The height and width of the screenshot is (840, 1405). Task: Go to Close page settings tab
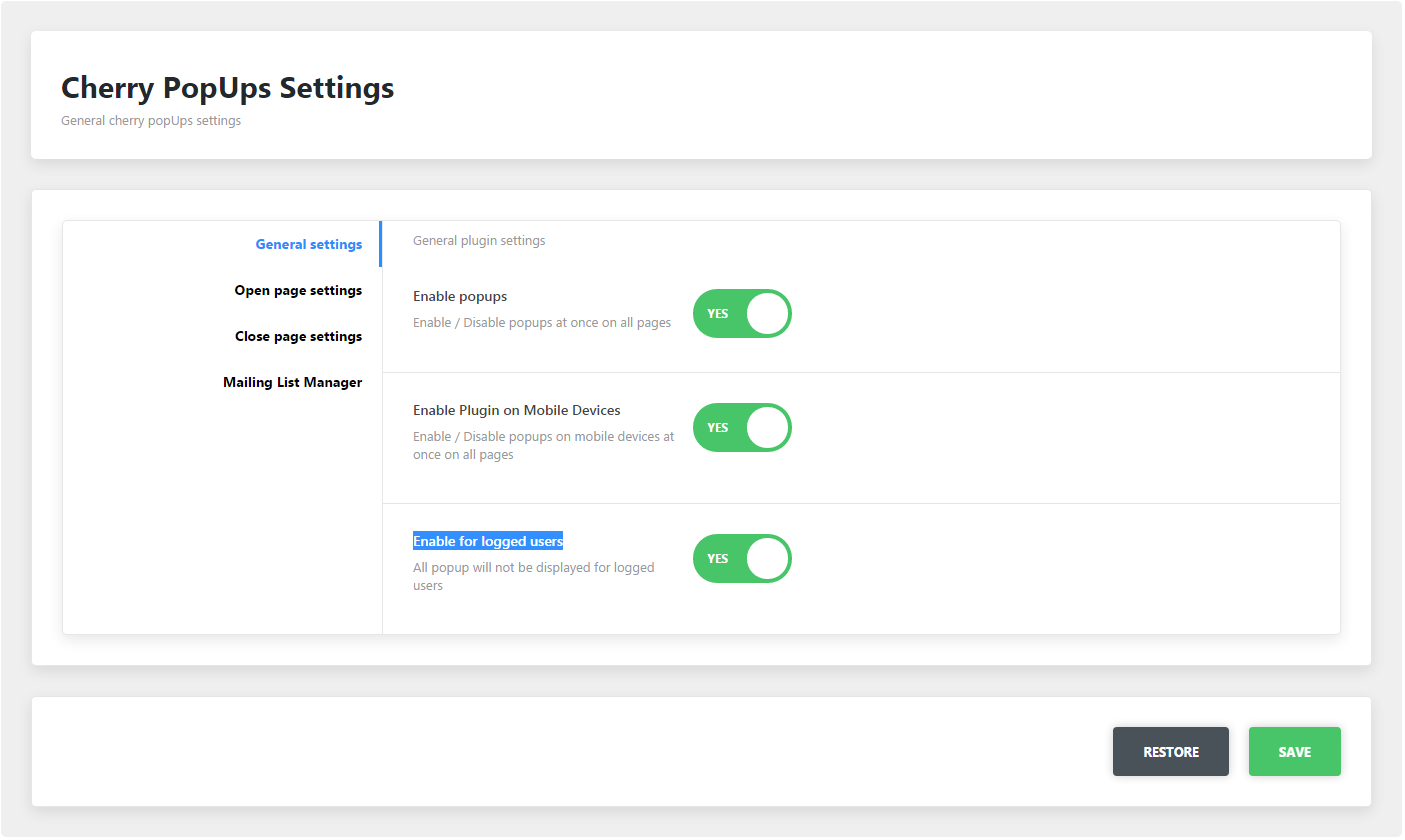pyautogui.click(x=298, y=337)
